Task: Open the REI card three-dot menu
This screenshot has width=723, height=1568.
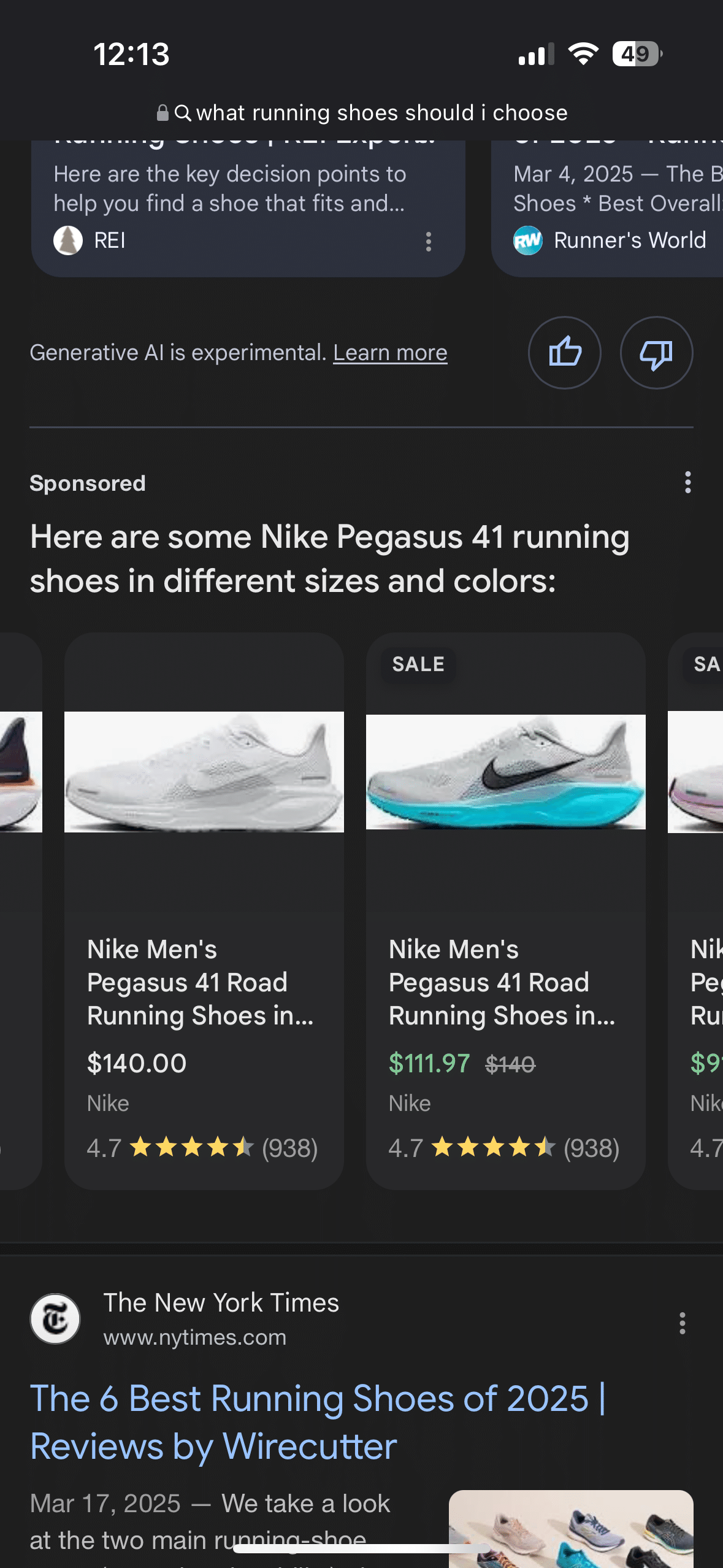Action: click(429, 241)
